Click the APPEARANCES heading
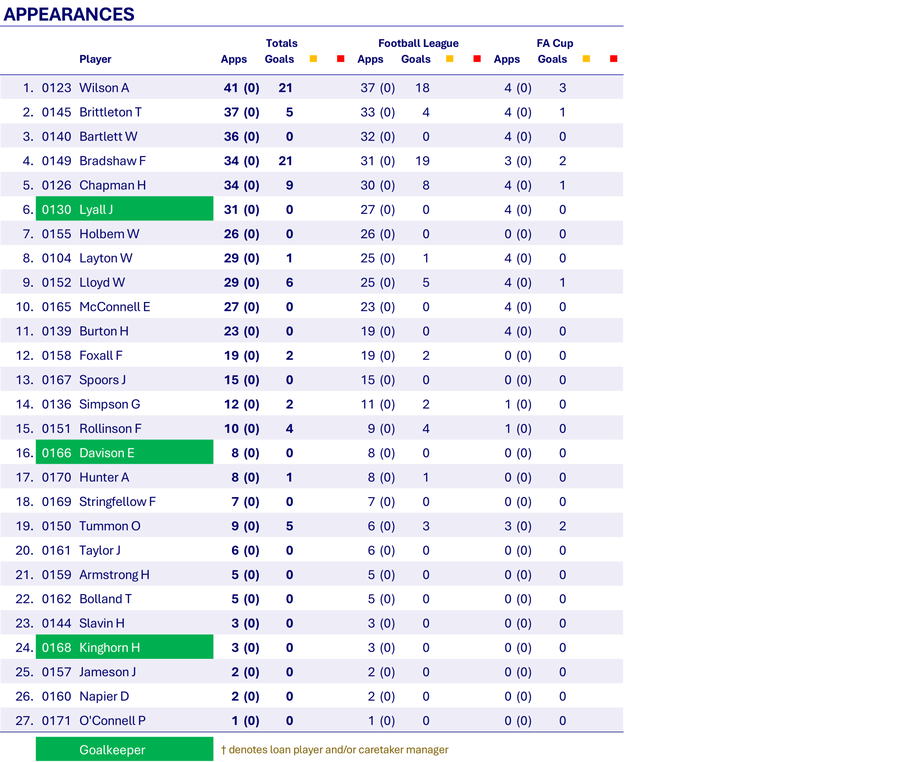 69,14
